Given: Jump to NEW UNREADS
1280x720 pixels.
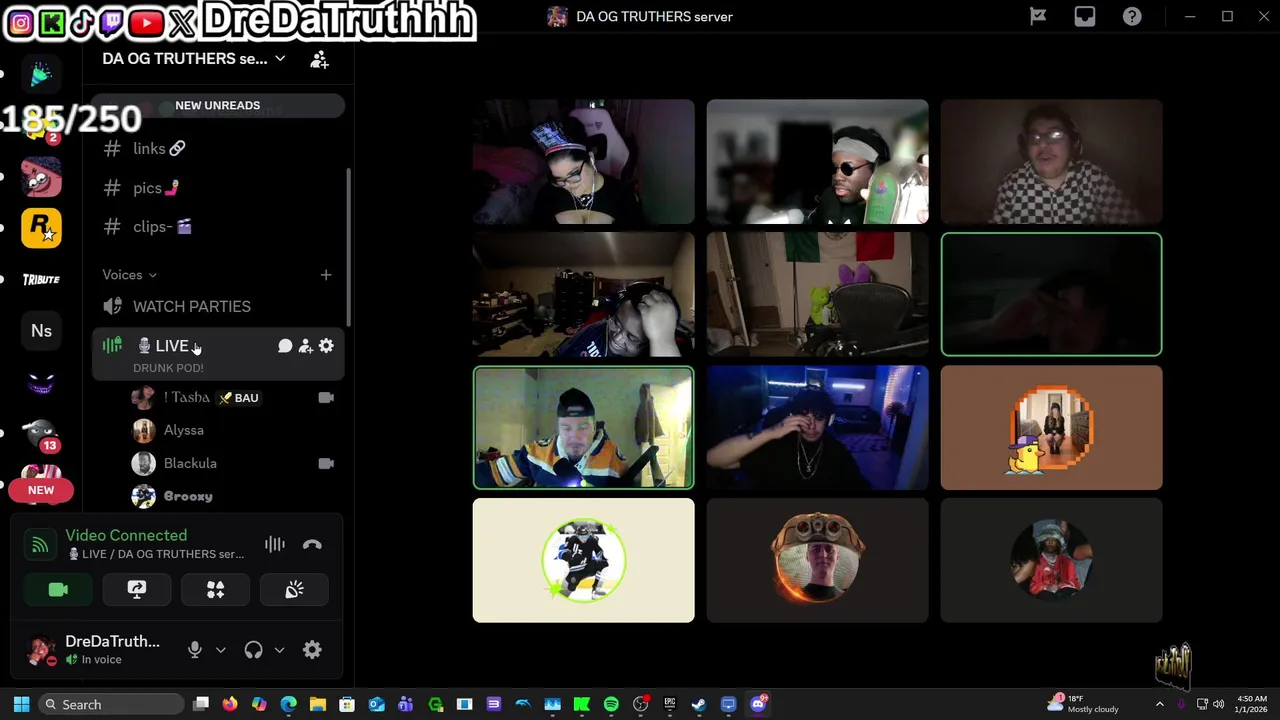Looking at the screenshot, I should click(x=217, y=105).
